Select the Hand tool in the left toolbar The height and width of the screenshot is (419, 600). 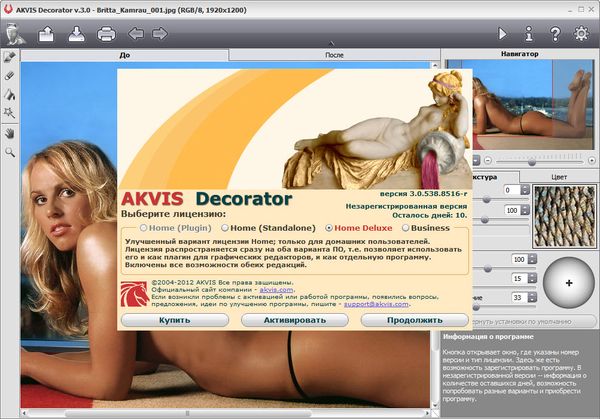[x=10, y=133]
